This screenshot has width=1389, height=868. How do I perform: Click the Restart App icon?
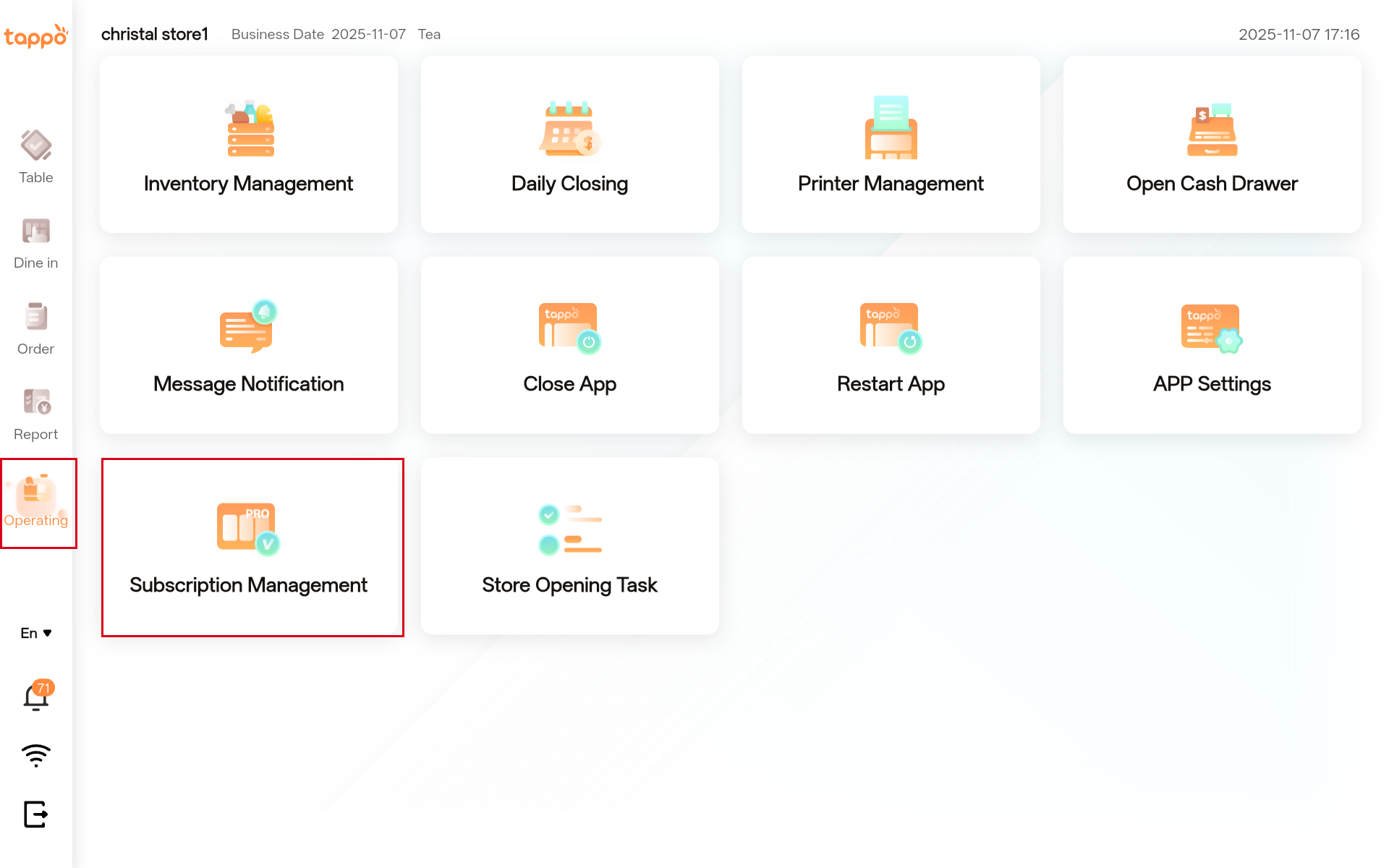coord(891,328)
